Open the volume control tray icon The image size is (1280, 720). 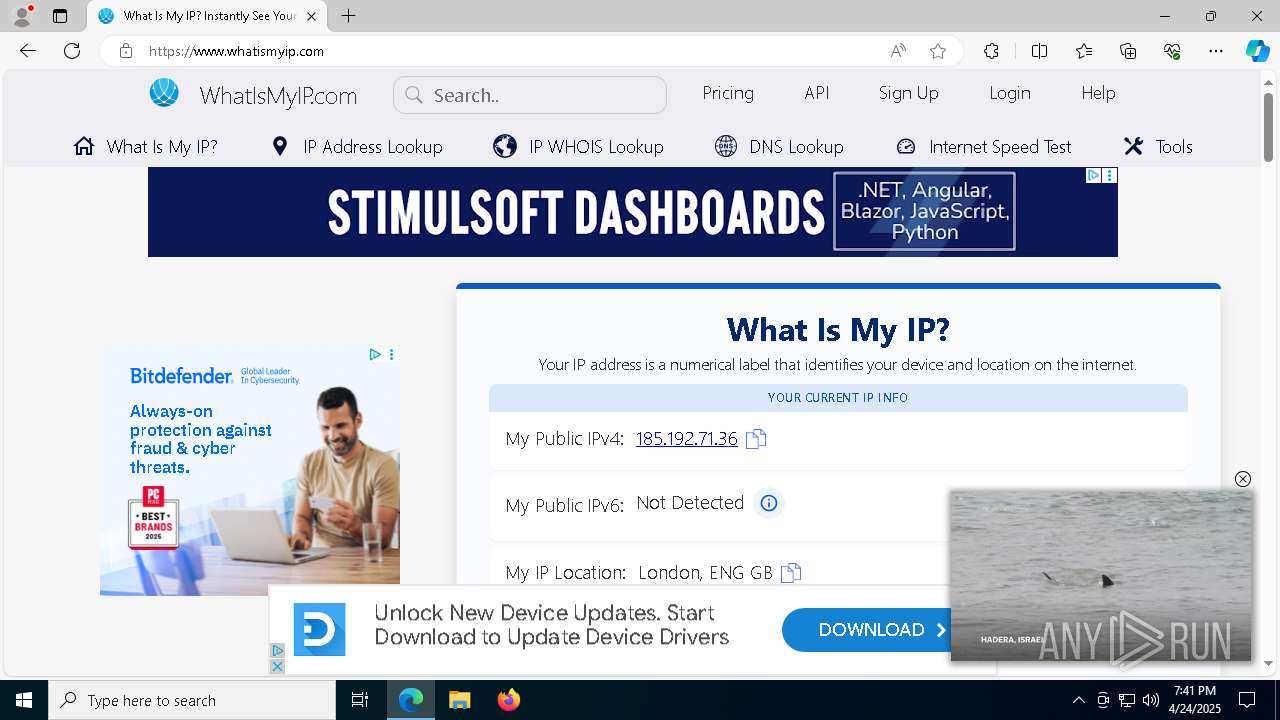tap(1151, 700)
